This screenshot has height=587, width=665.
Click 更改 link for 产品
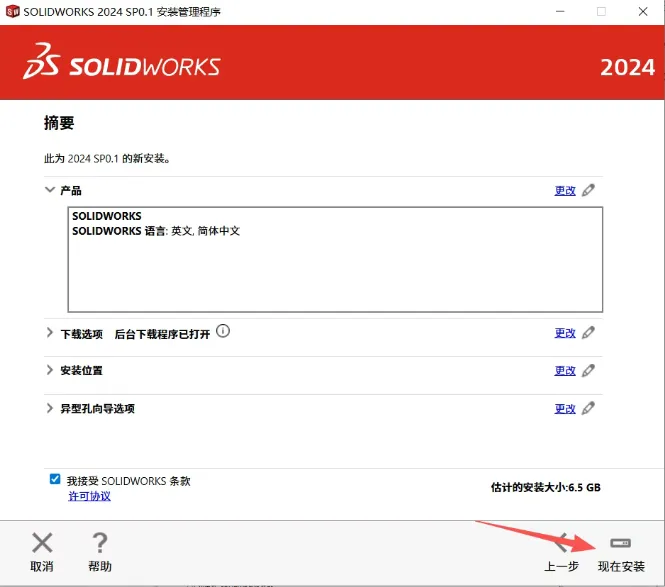click(565, 191)
